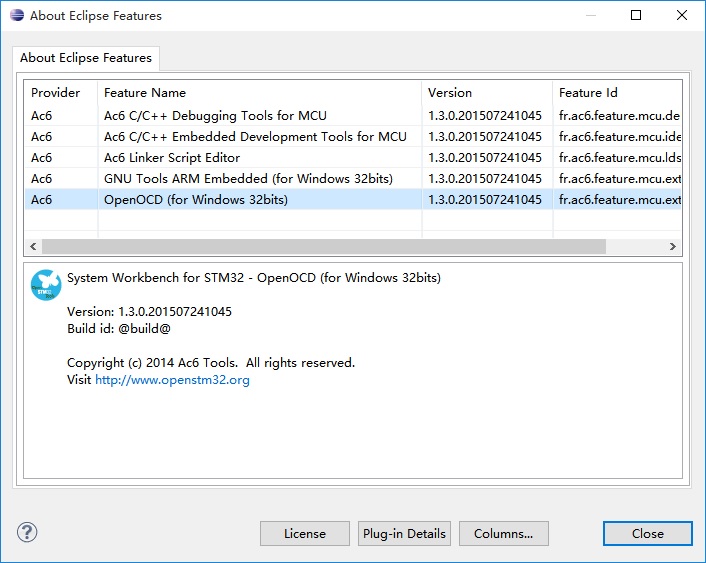The height and width of the screenshot is (563, 706).
Task: Click fr.ac6.feature.mcu.de feature id cell
Action: point(619,116)
